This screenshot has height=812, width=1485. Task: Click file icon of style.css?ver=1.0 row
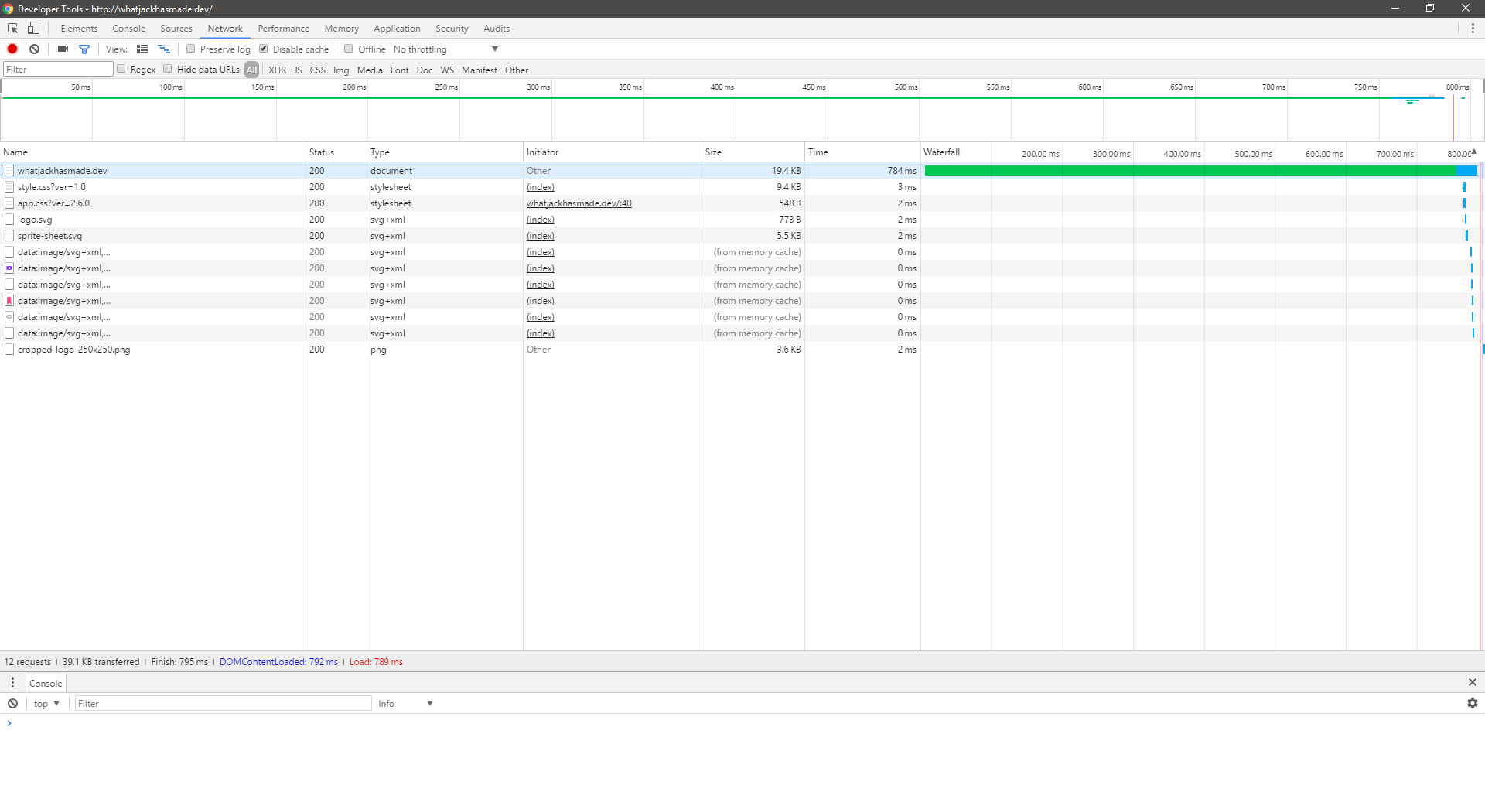pyautogui.click(x=9, y=187)
